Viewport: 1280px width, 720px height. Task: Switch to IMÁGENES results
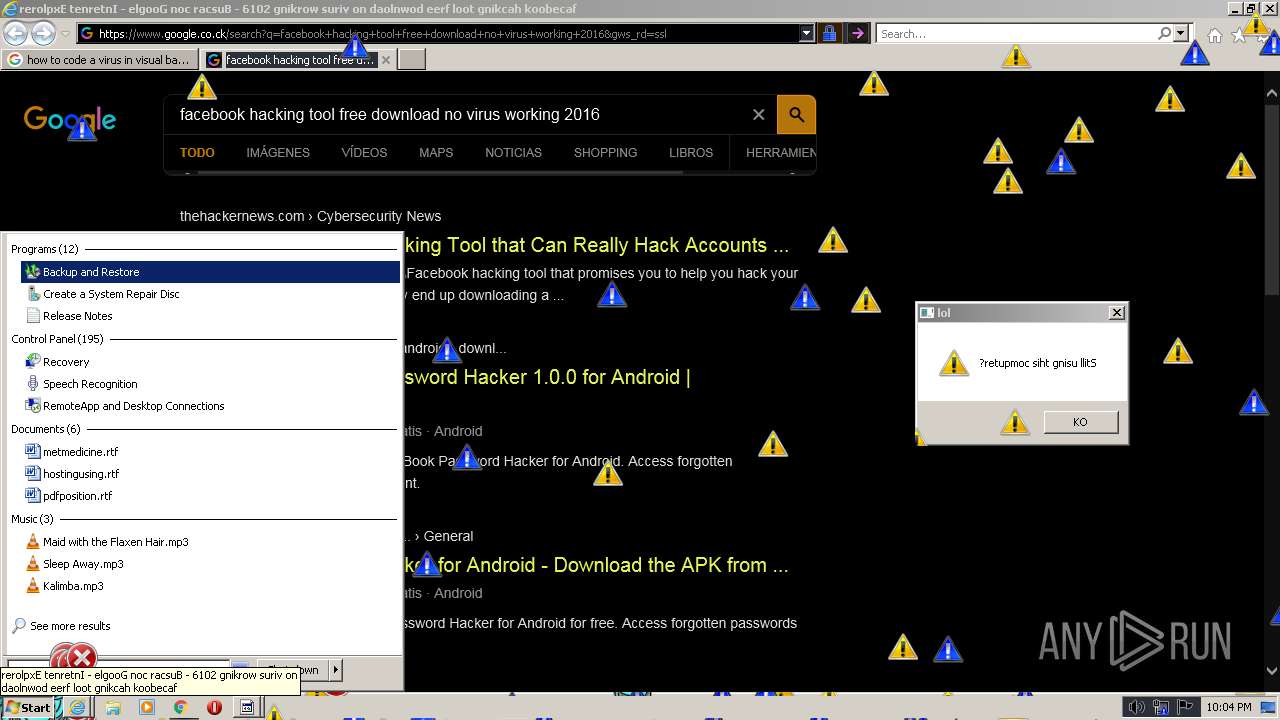(x=278, y=153)
